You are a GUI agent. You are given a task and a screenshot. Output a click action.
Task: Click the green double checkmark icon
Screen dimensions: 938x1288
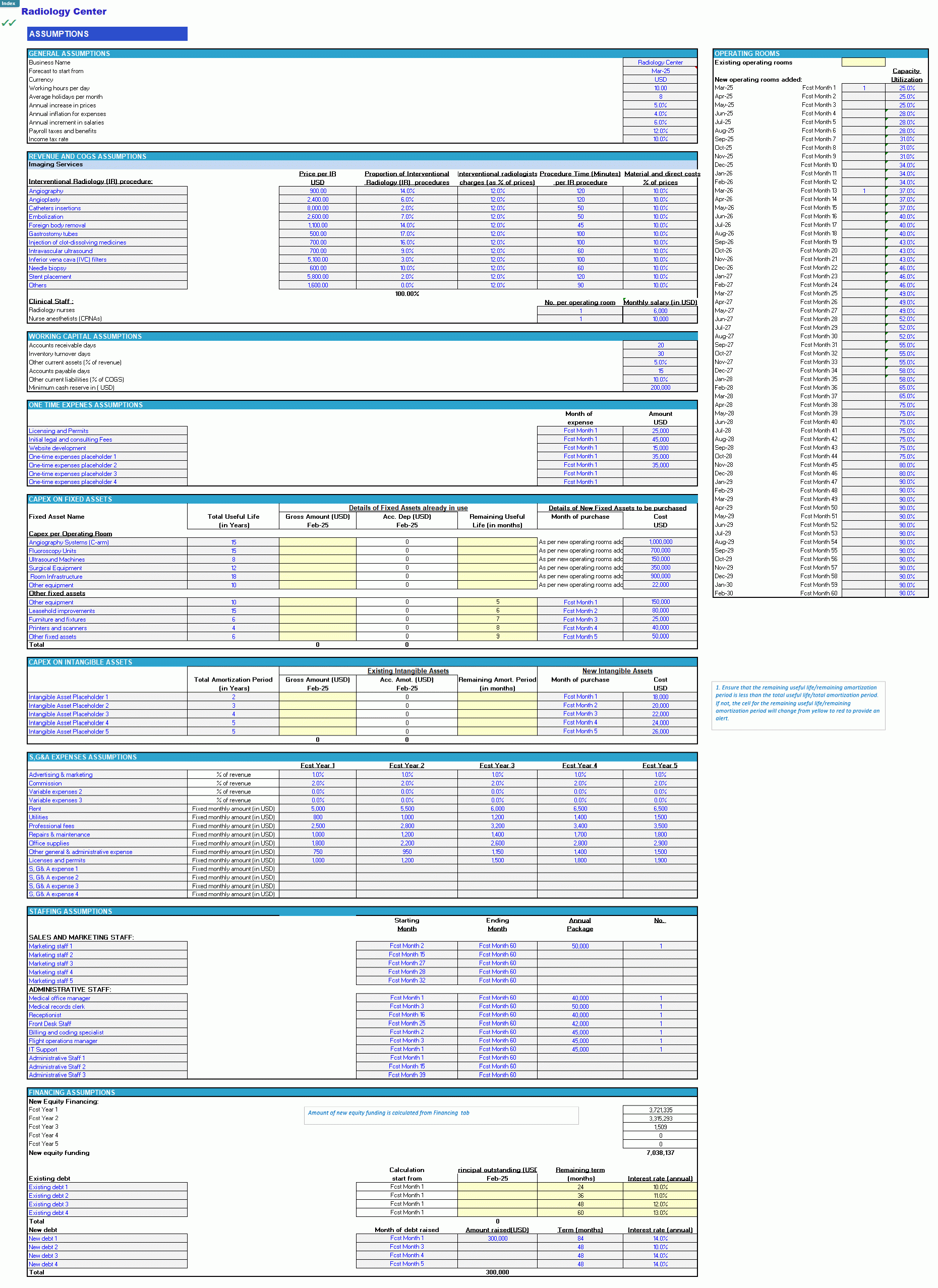click(9, 23)
